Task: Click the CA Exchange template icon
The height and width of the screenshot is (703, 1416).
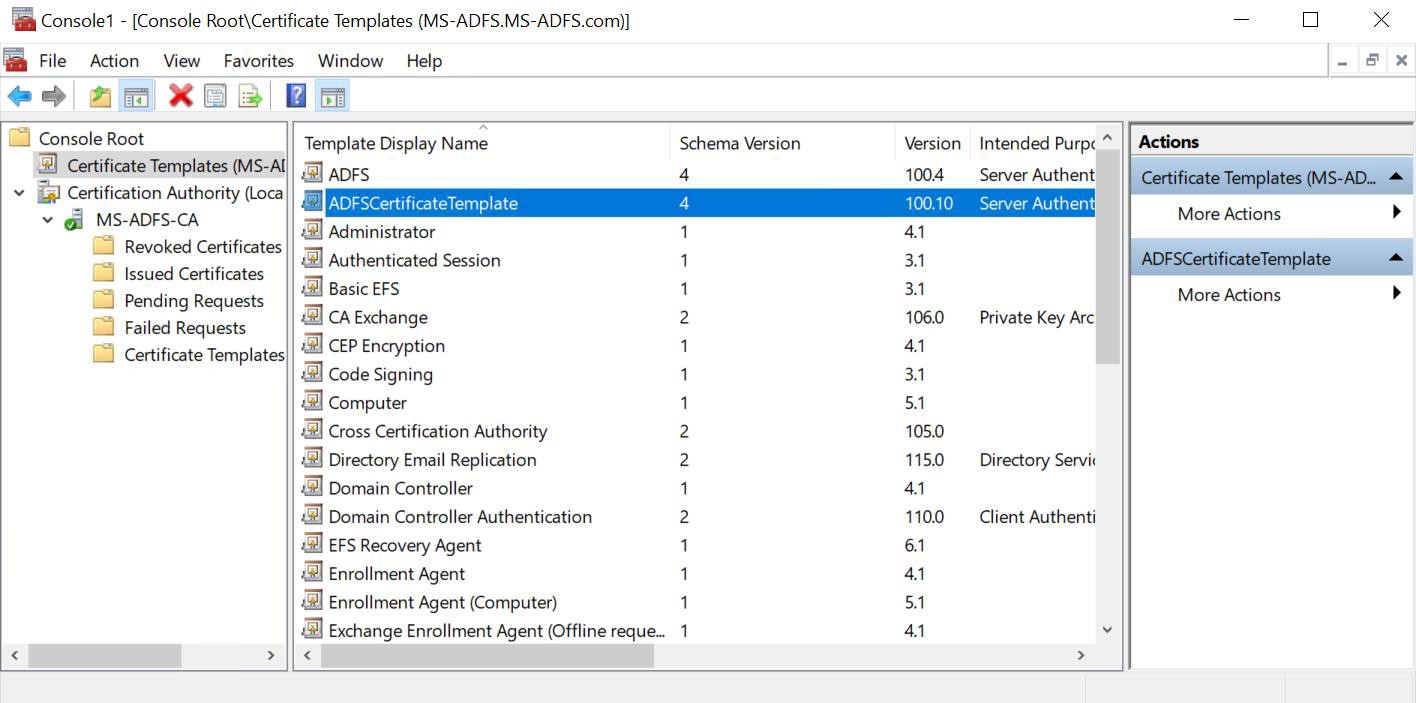Action: [x=313, y=317]
